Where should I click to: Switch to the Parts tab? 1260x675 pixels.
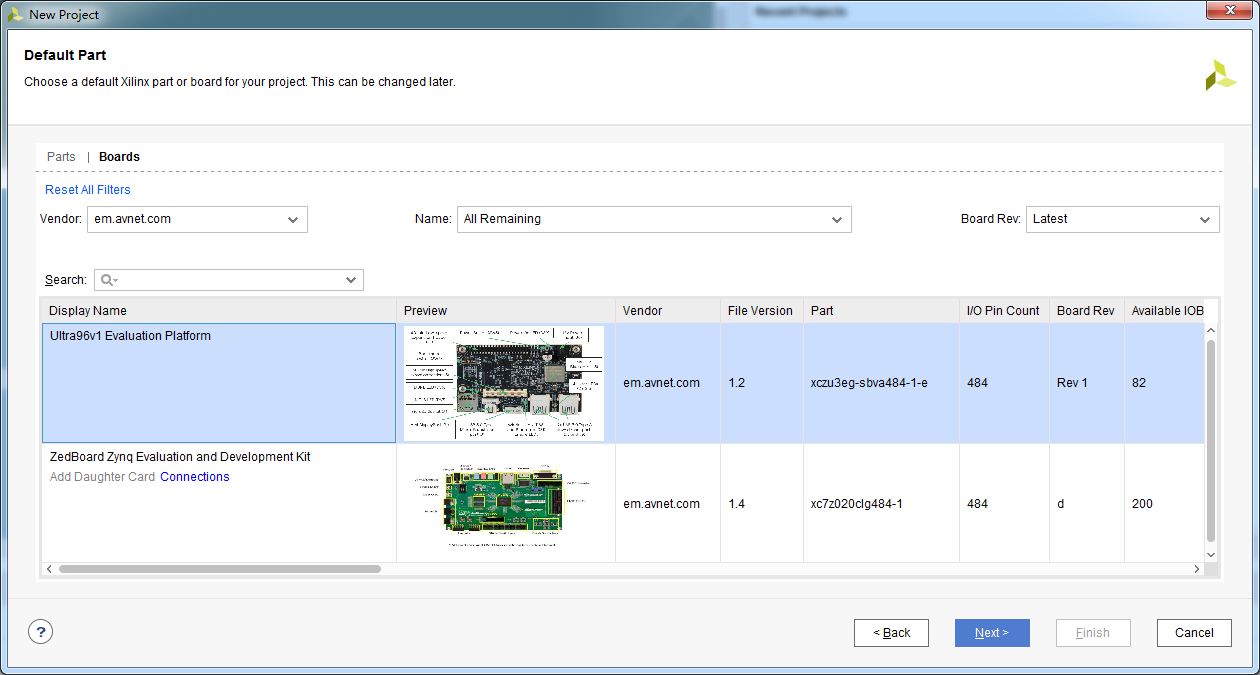click(x=61, y=157)
